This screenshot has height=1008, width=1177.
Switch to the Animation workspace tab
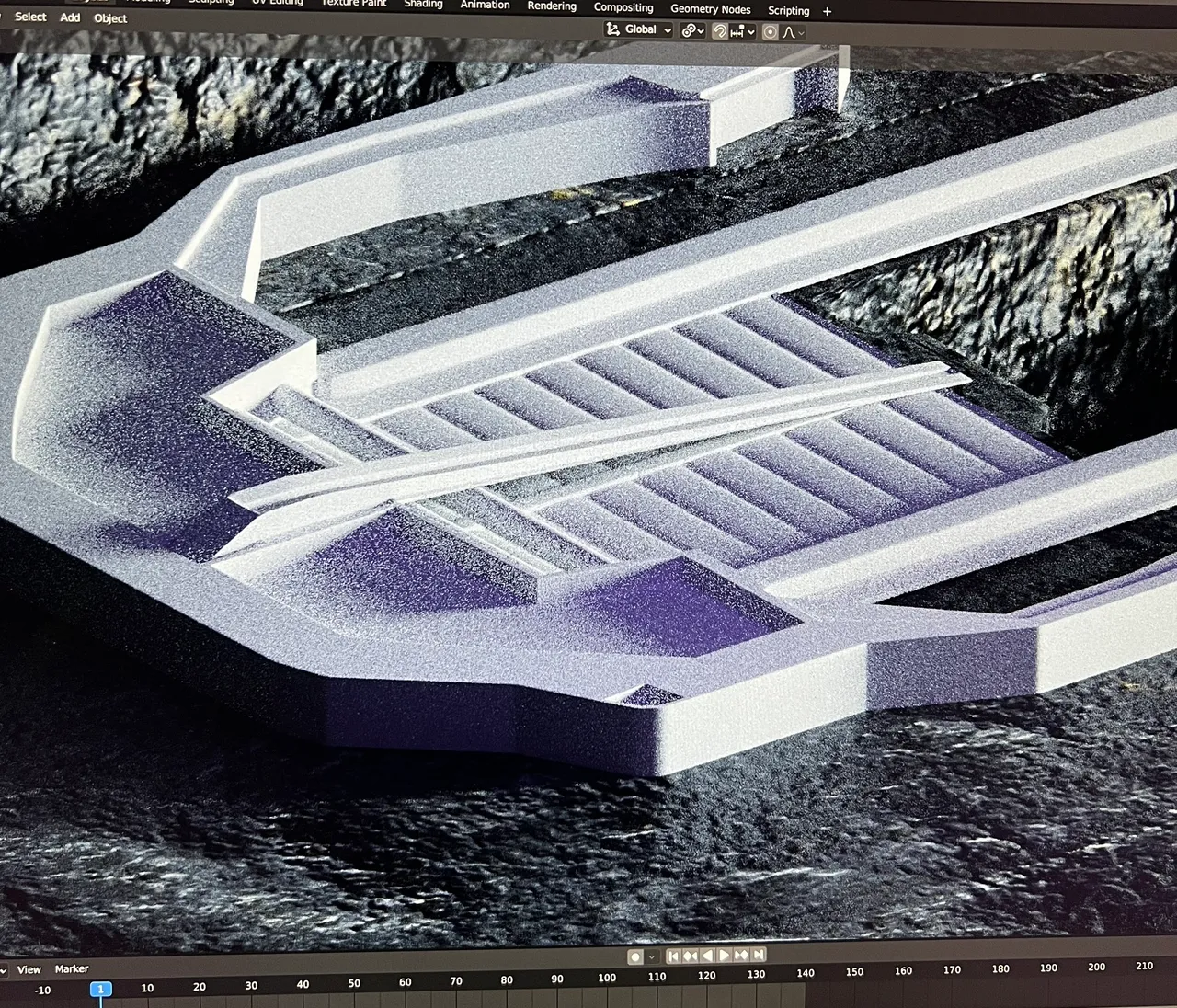point(485,5)
